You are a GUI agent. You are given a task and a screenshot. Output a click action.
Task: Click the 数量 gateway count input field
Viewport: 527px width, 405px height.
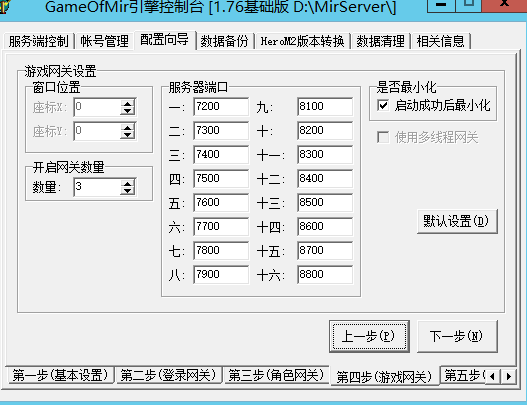(x=97, y=187)
